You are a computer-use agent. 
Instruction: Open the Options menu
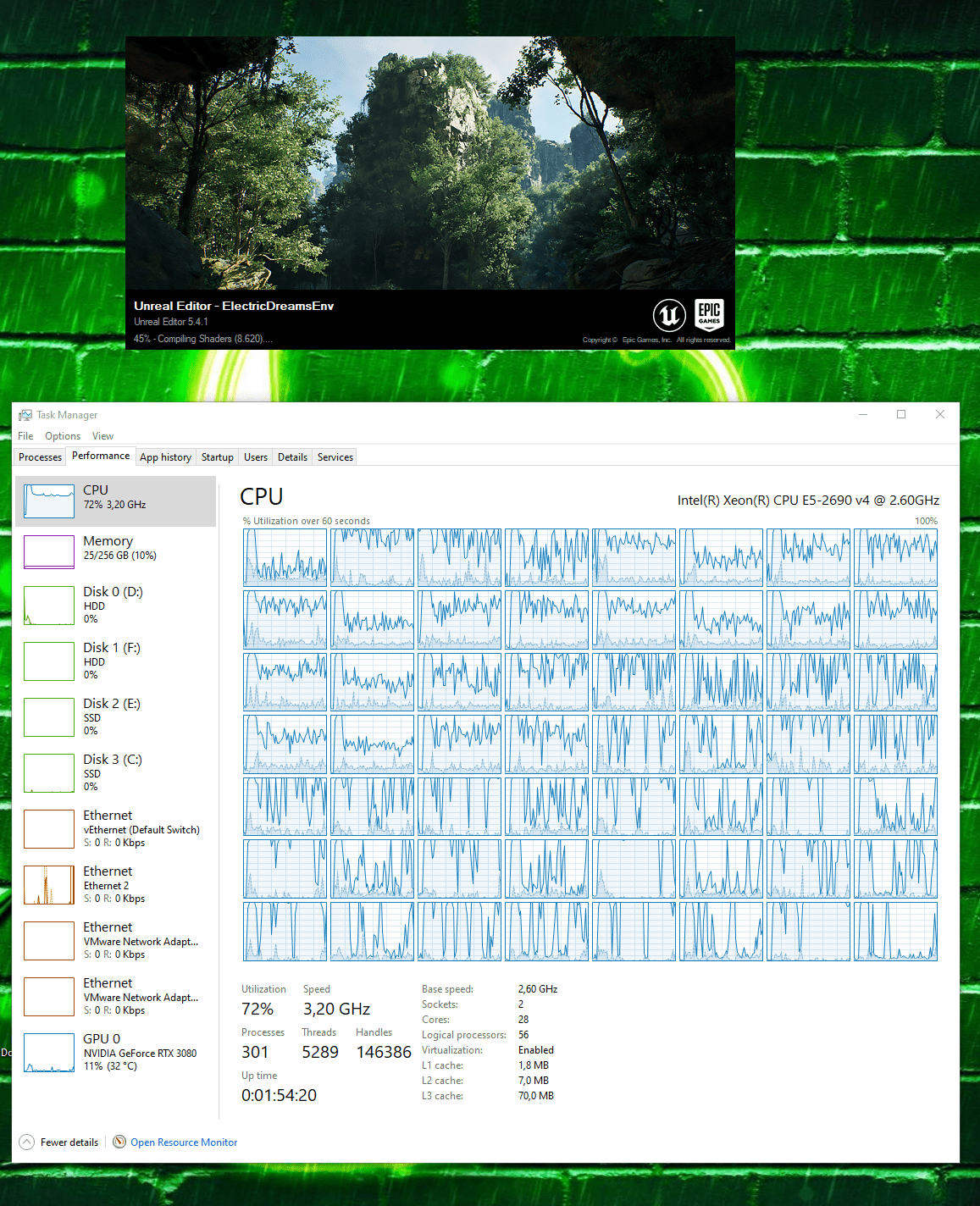pyautogui.click(x=63, y=436)
